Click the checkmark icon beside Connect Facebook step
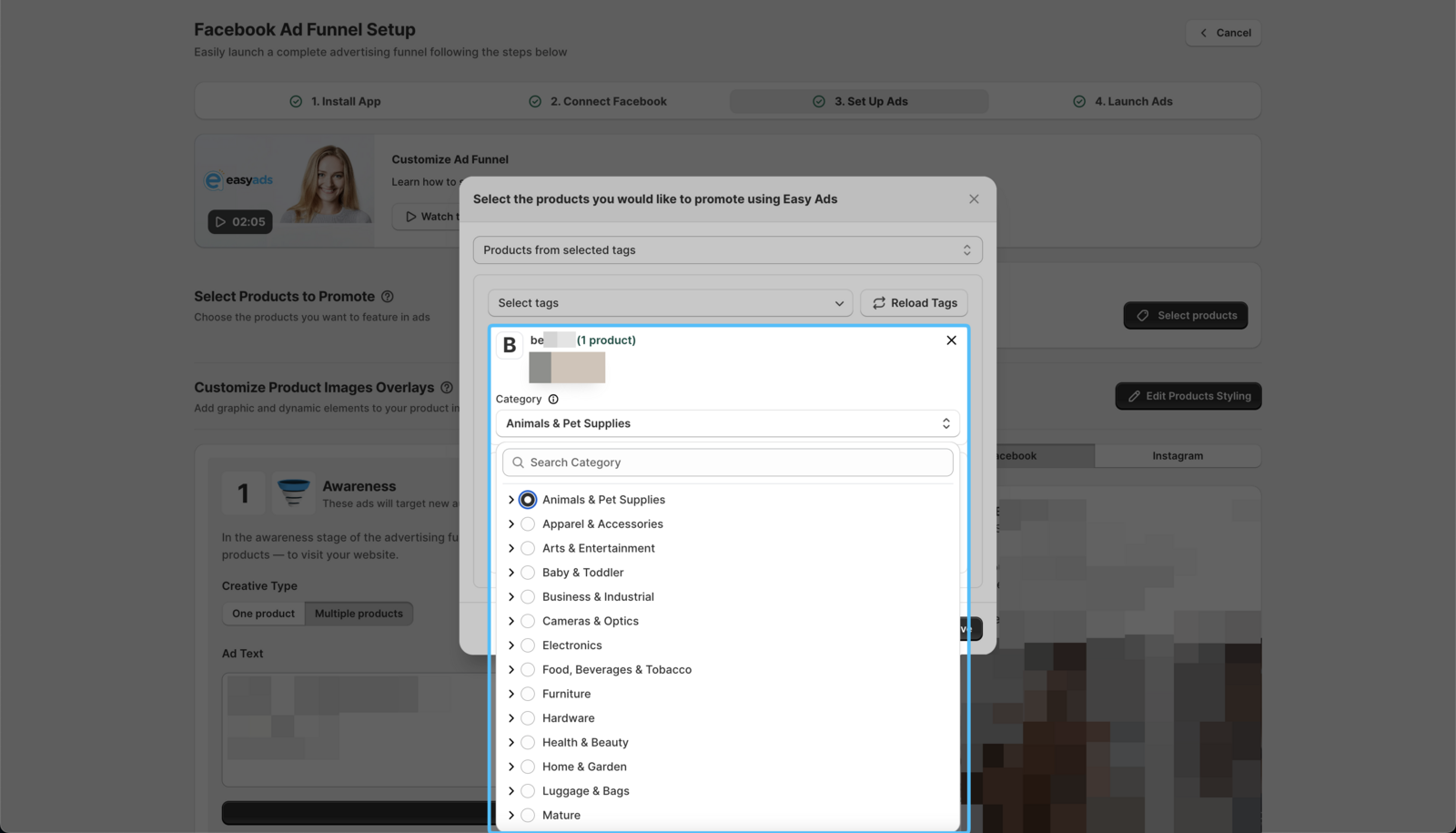Screen dimensions: 1456x833 (535, 101)
